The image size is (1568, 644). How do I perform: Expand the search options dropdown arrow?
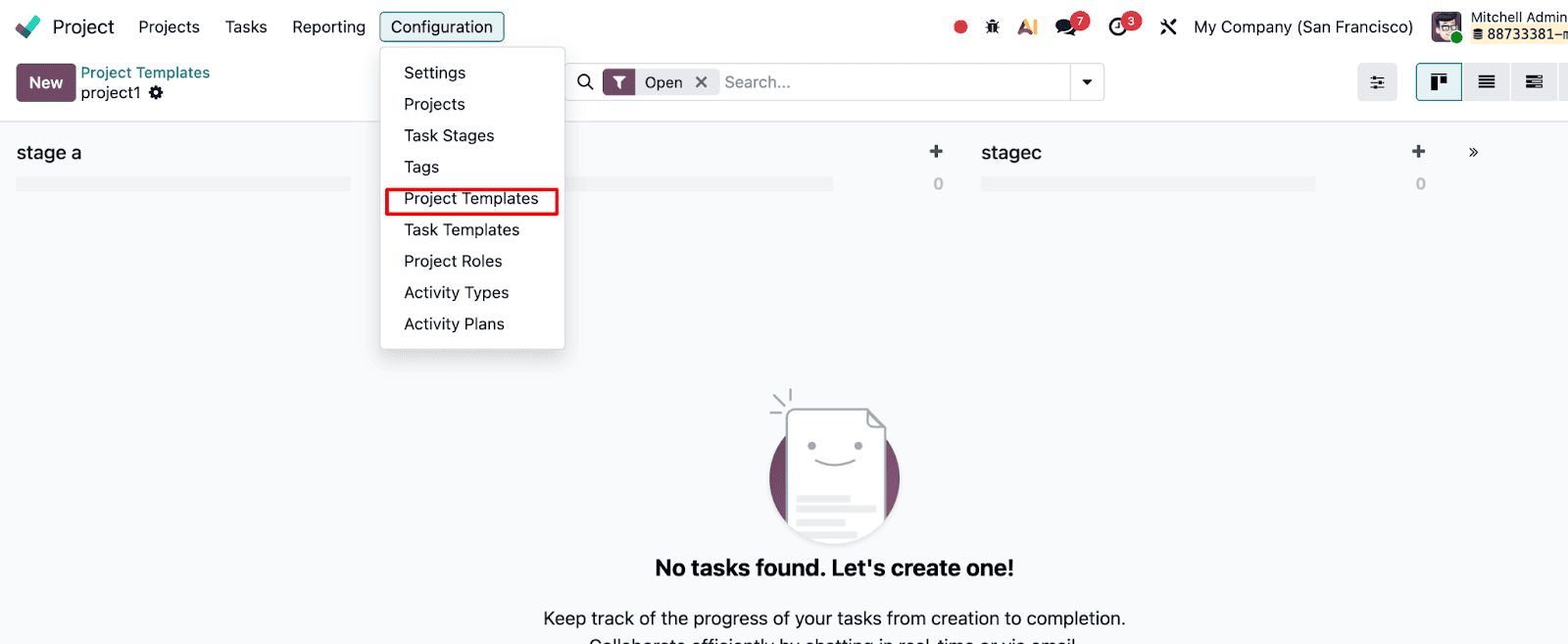coord(1087,82)
